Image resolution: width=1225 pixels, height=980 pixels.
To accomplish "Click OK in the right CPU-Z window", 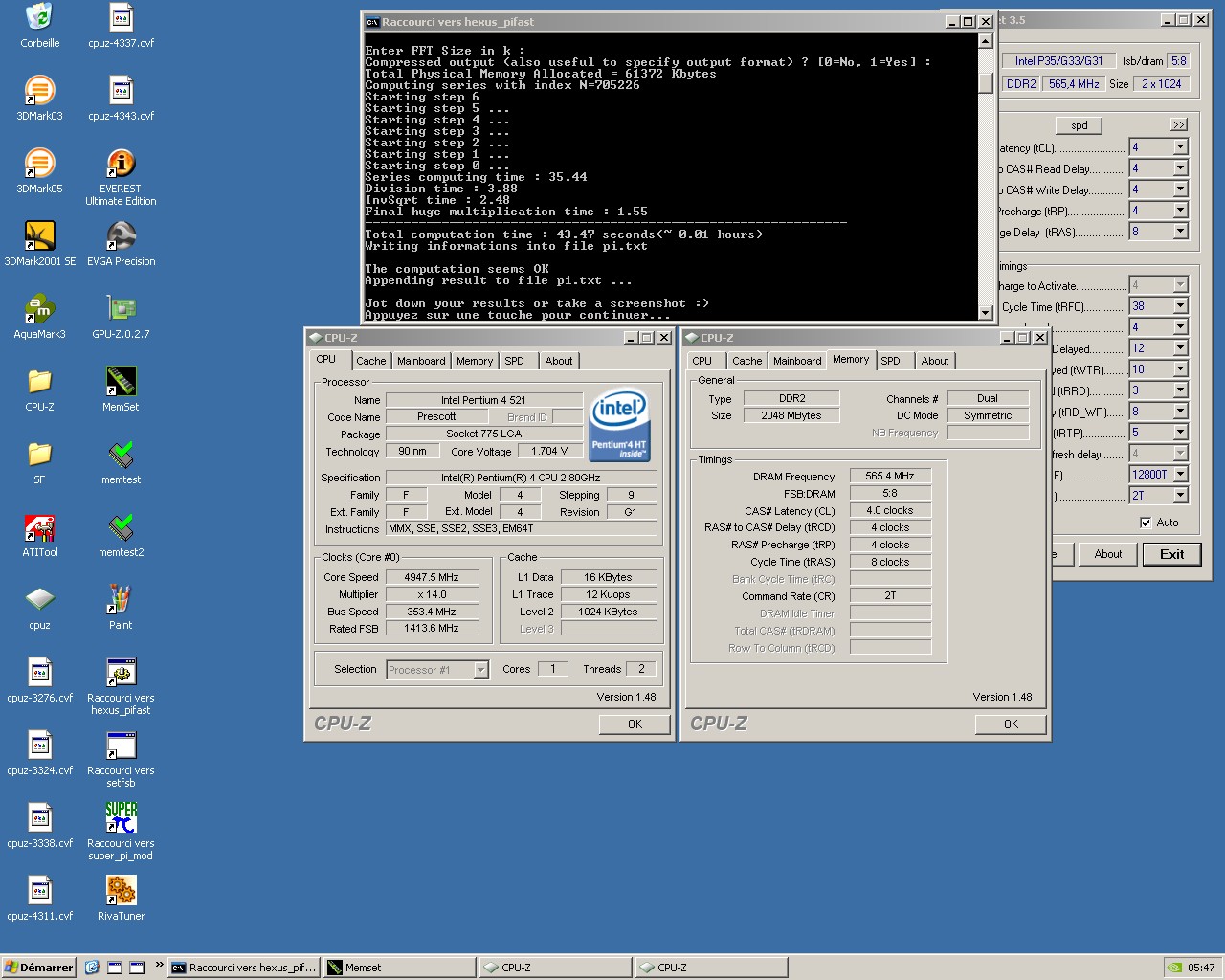I will pos(1011,724).
